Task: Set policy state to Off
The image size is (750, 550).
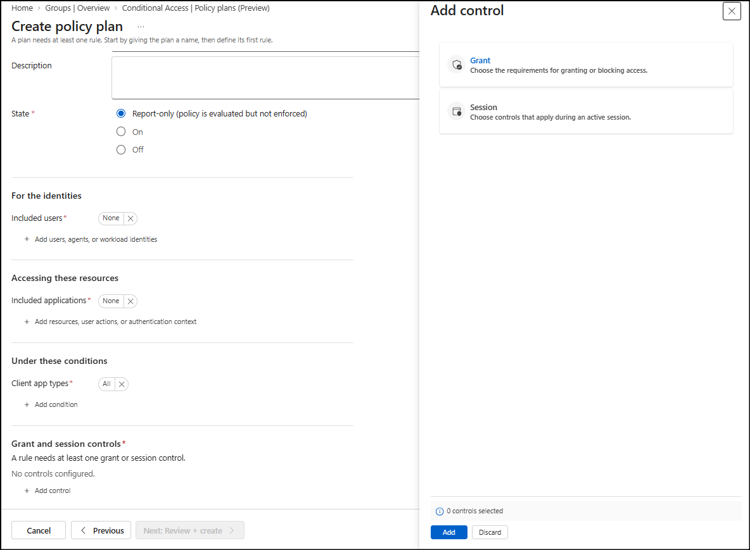Action: point(121,150)
